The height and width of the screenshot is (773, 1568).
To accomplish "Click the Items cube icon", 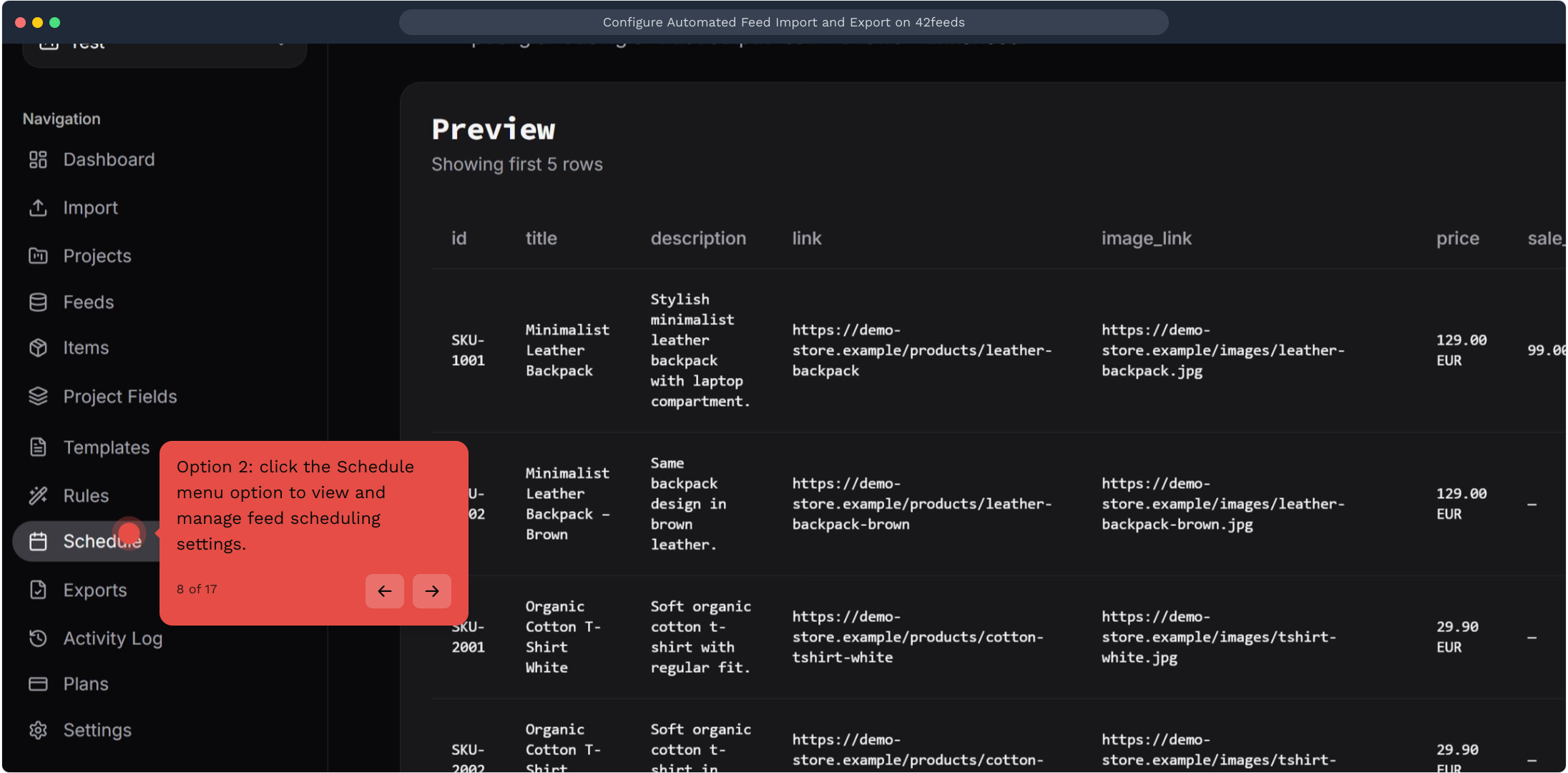I will point(38,348).
